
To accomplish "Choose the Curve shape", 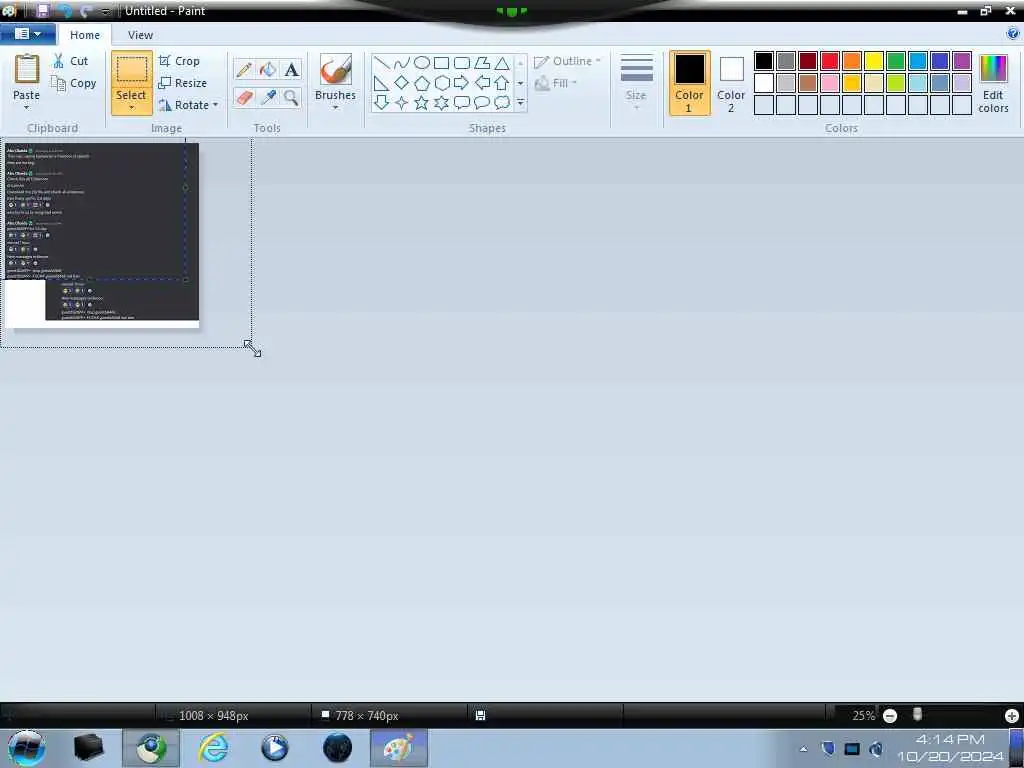I will coord(402,63).
